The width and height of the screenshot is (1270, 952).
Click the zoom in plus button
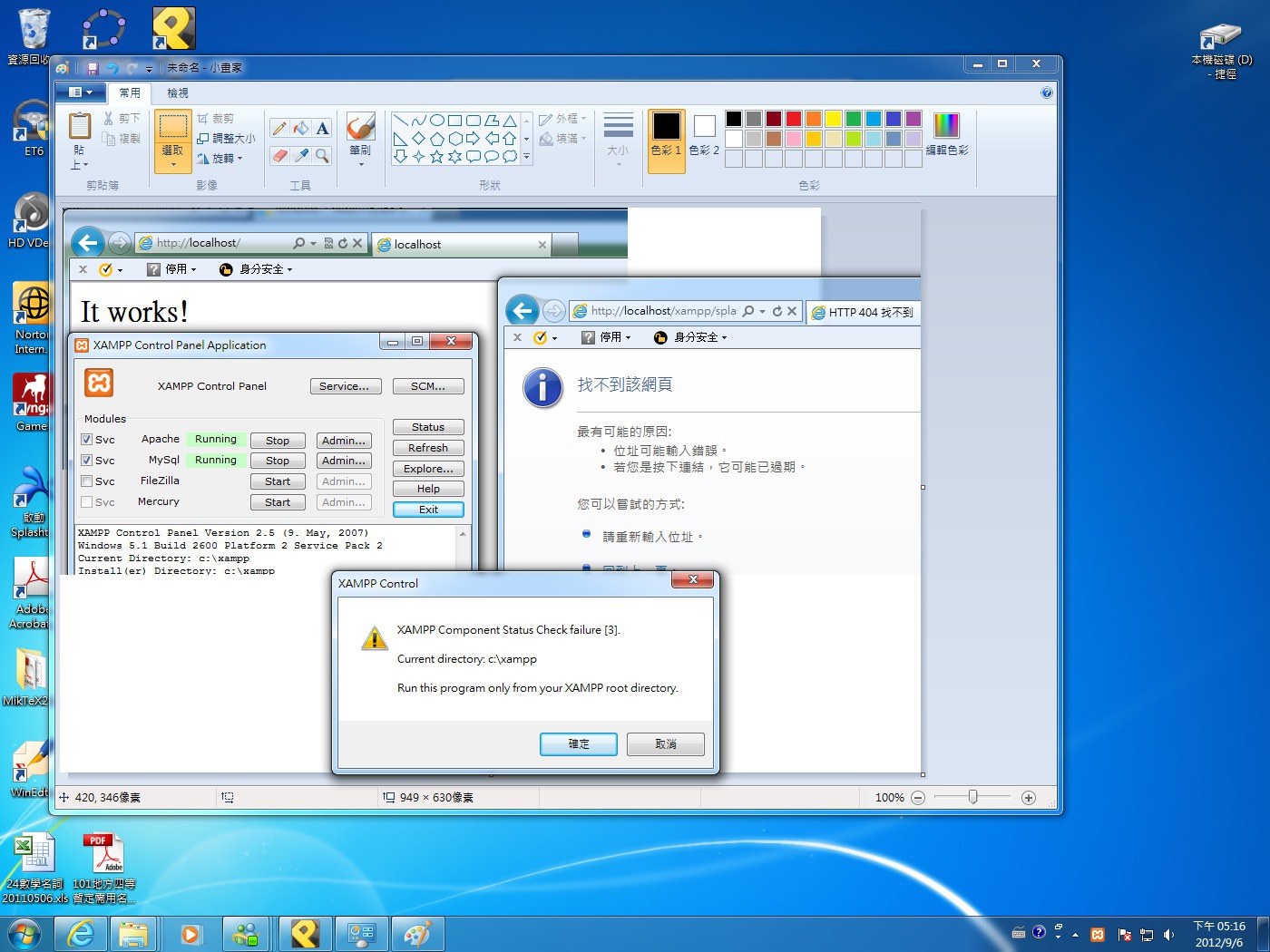1028,798
